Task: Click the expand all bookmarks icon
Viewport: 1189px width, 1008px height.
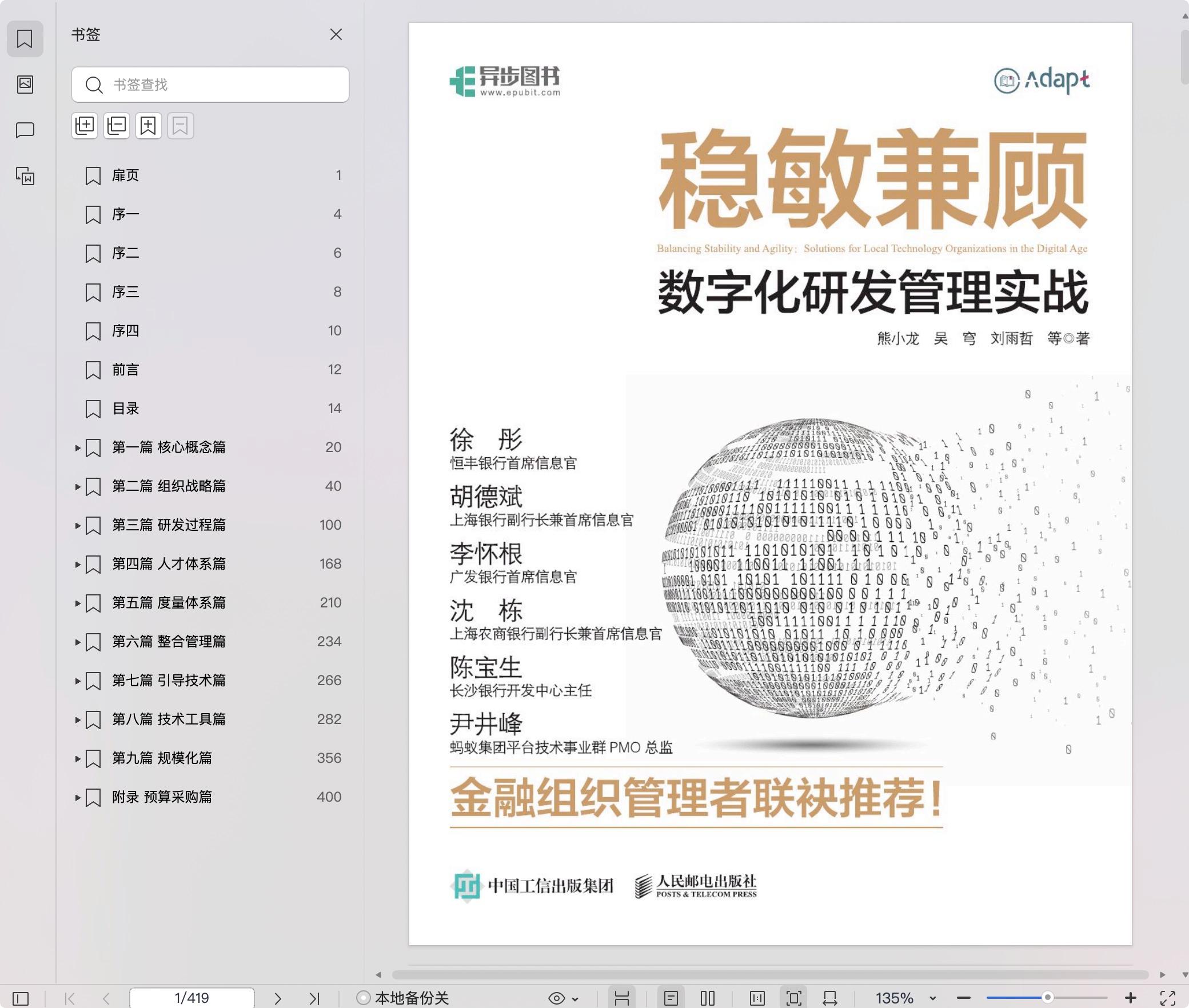Action: [x=85, y=126]
